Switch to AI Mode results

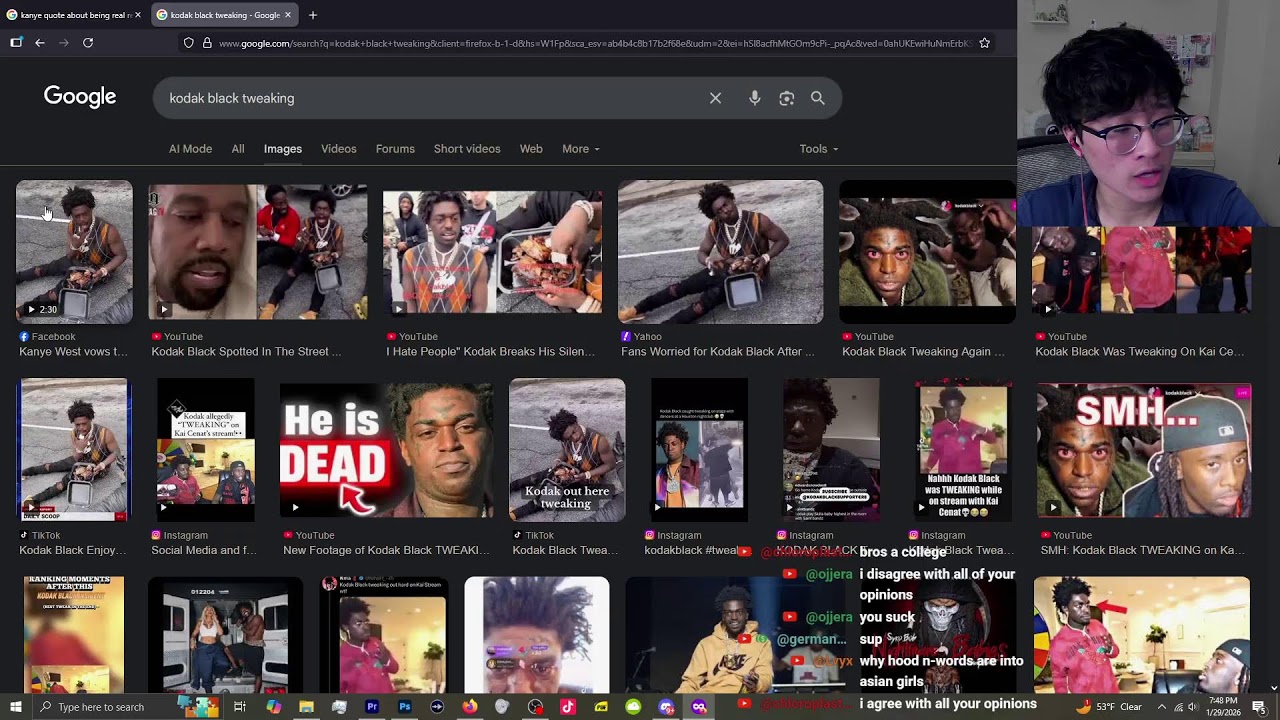point(190,149)
